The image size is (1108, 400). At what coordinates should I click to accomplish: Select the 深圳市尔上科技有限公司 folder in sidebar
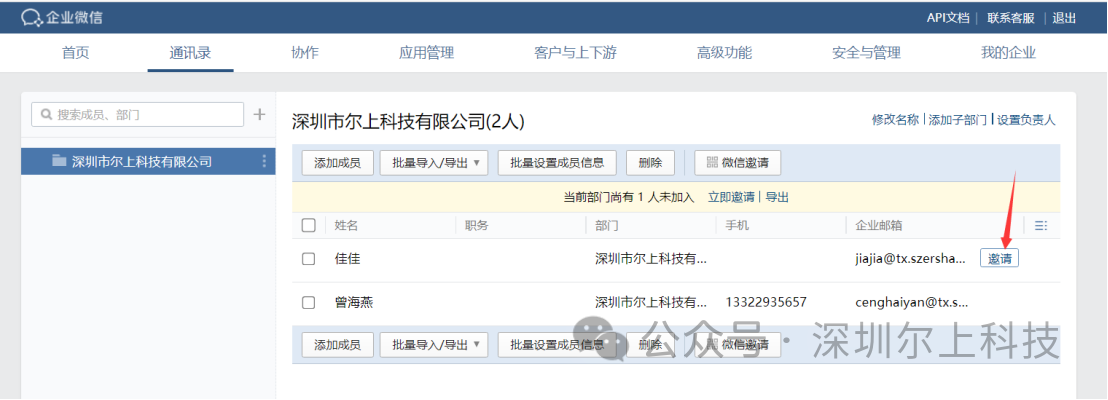pyautogui.click(x=141, y=161)
